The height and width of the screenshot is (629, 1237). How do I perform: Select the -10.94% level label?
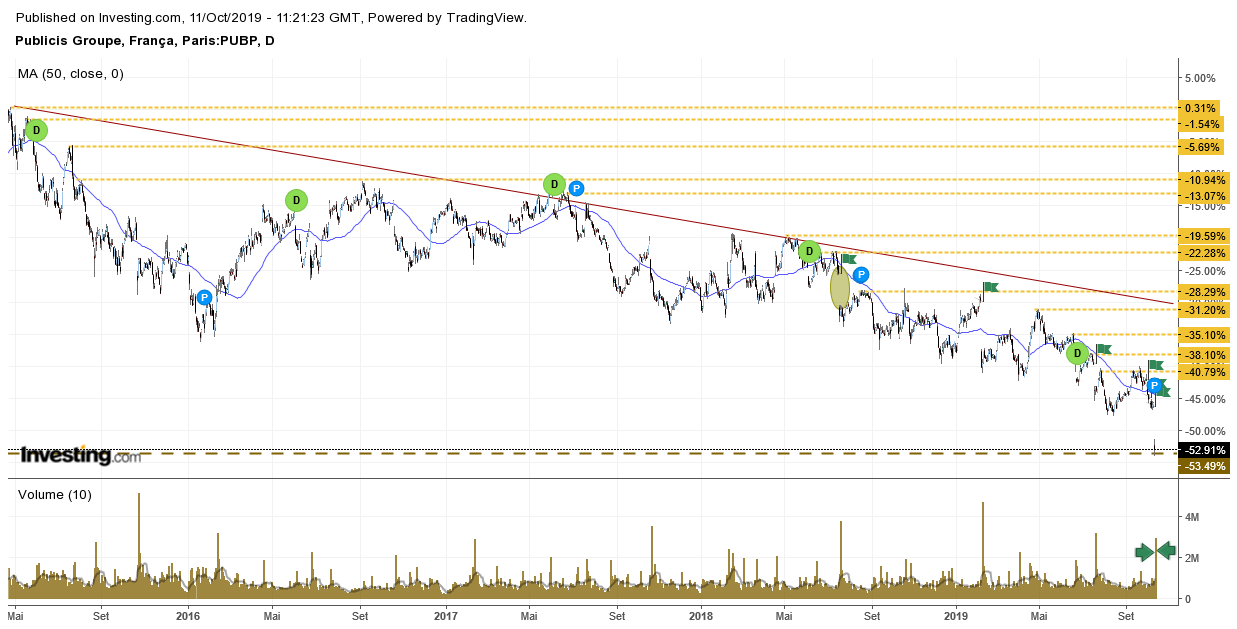point(1204,180)
